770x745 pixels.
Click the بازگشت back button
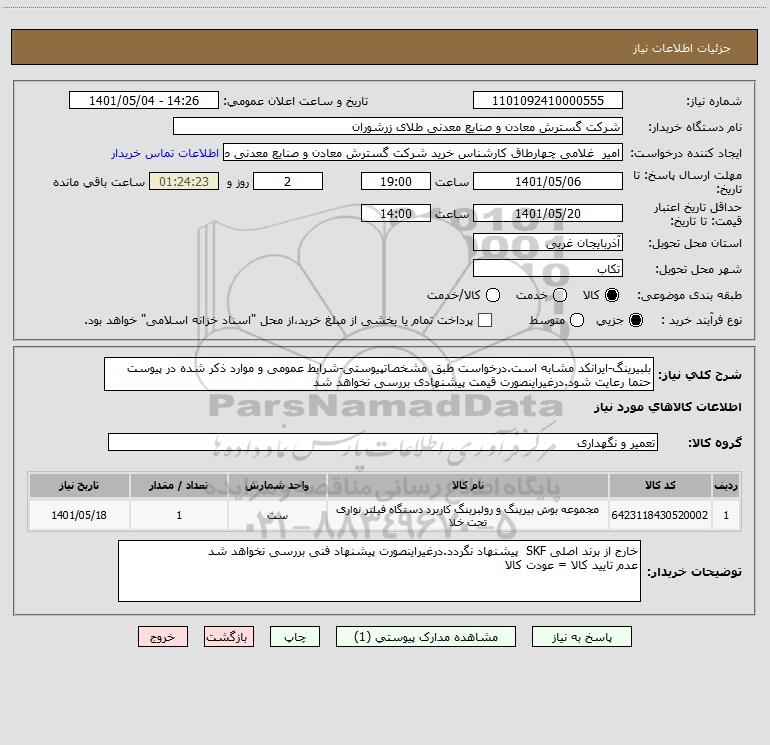(x=229, y=637)
